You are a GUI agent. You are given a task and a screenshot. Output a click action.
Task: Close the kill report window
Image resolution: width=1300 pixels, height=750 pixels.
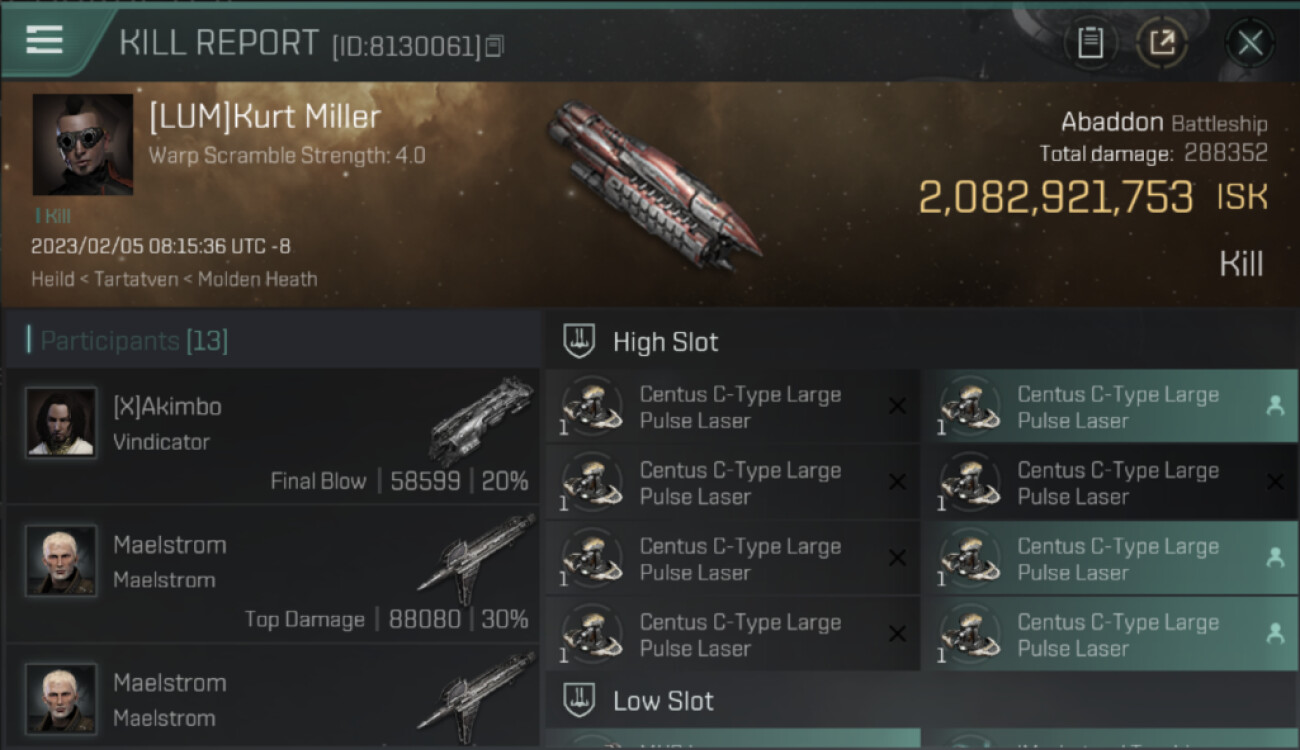(x=1250, y=43)
